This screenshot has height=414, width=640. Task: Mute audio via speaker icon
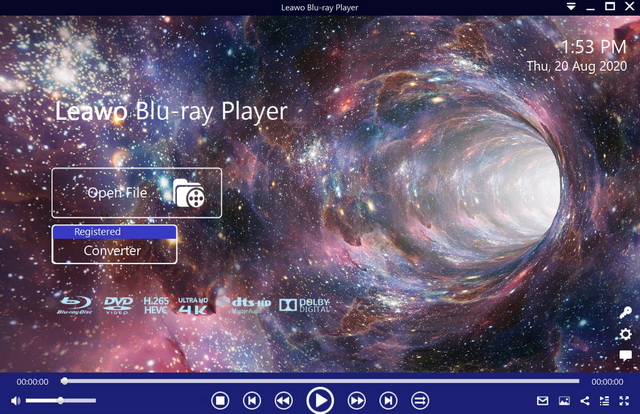(x=16, y=401)
